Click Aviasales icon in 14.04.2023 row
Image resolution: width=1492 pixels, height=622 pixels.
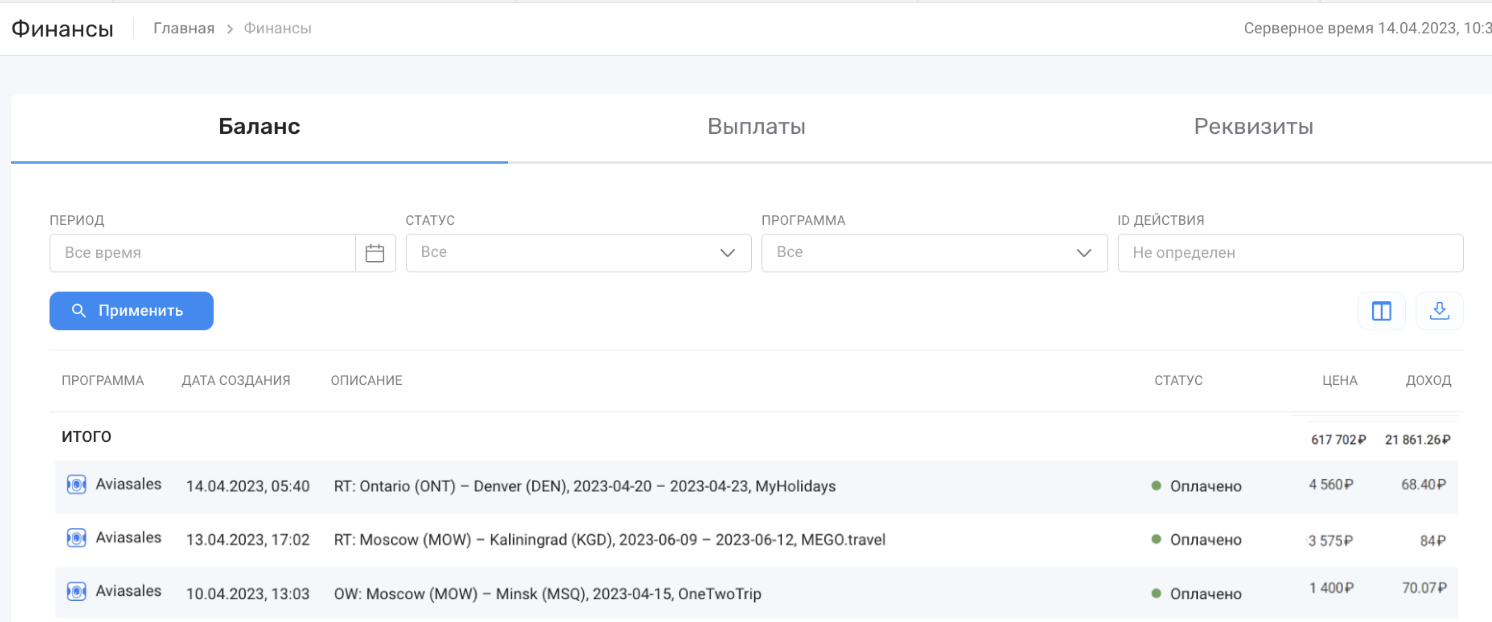(x=75, y=485)
